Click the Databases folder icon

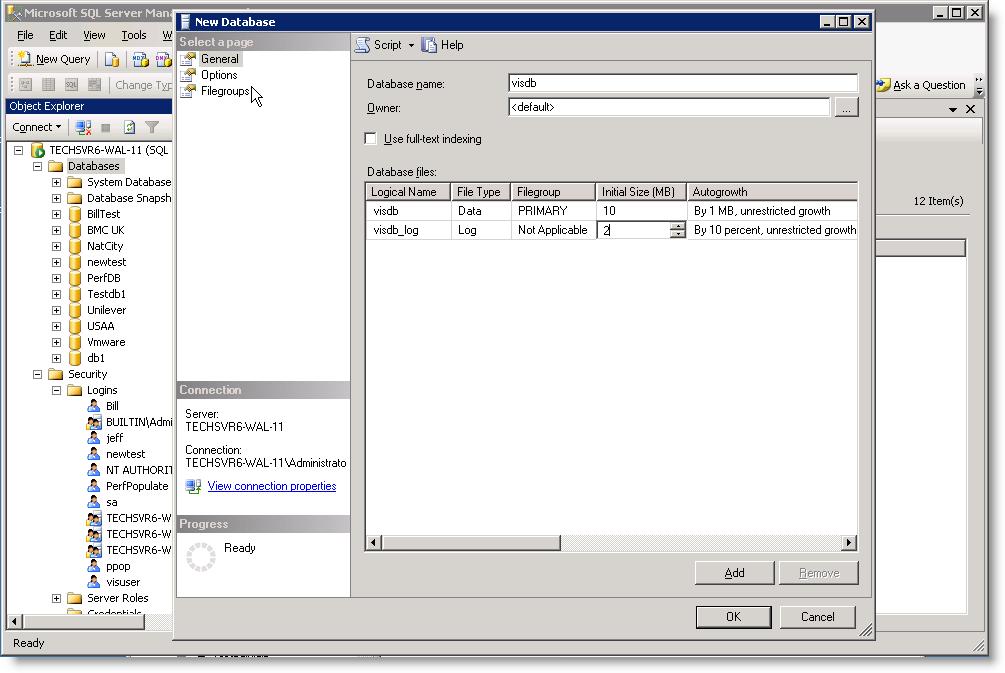click(x=56, y=166)
